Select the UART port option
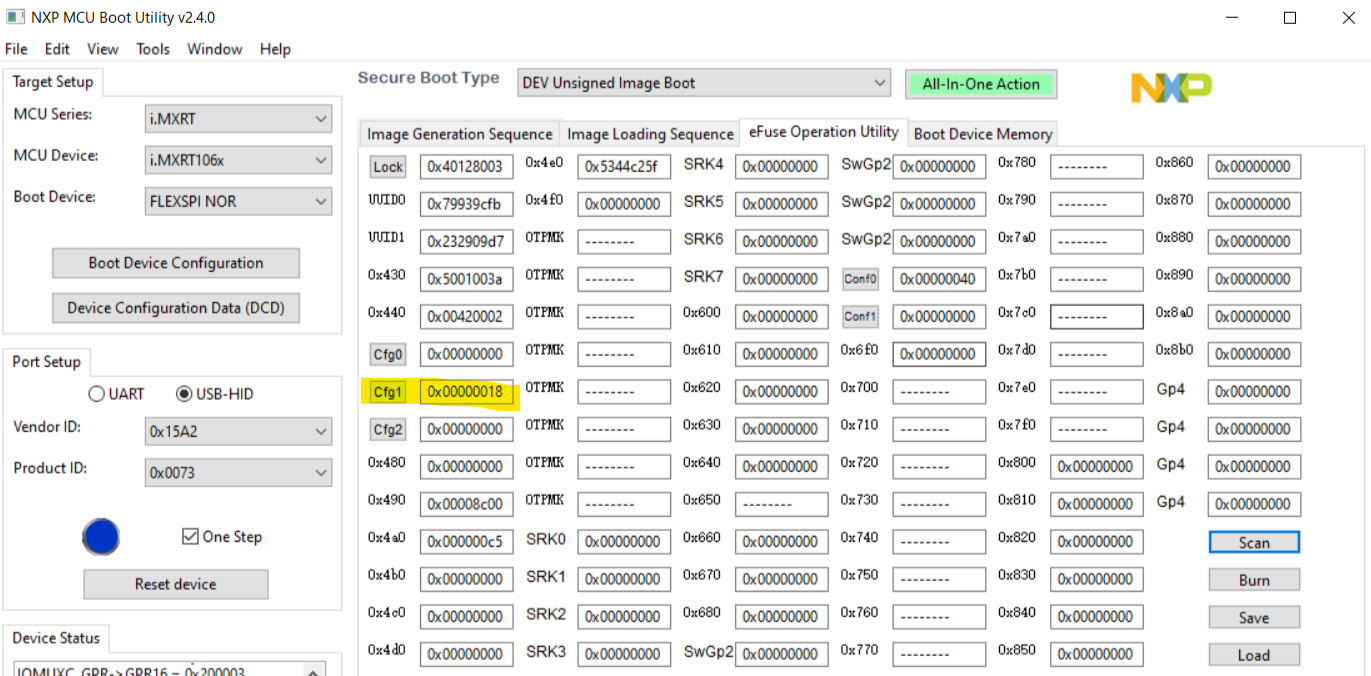The image size is (1371, 676). [96, 393]
